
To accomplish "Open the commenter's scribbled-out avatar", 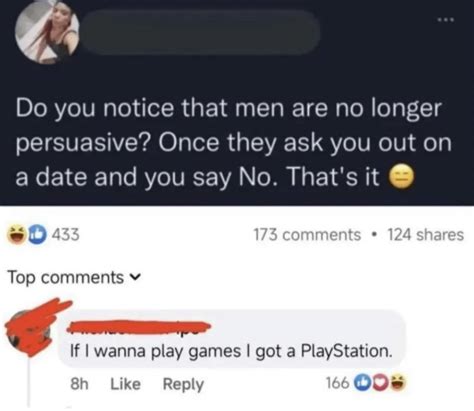I will pyautogui.click(x=32, y=330).
